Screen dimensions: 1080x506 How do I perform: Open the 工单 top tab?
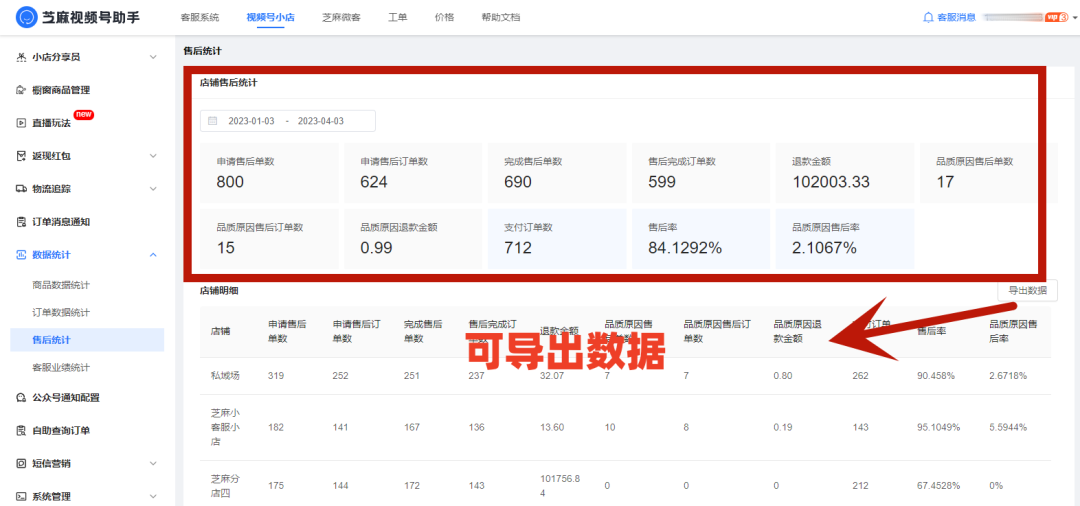click(x=398, y=17)
